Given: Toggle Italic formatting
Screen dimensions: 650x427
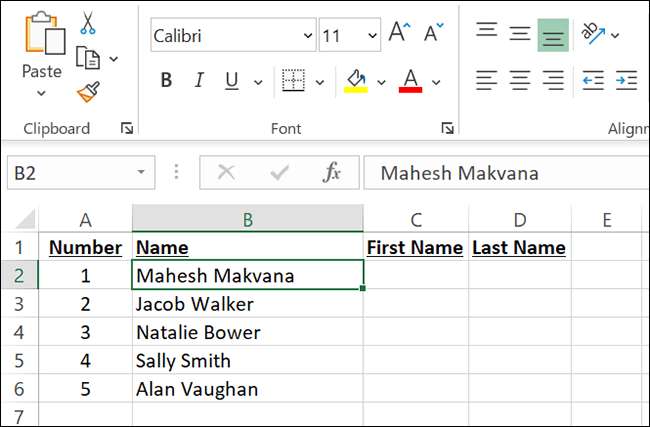Looking at the screenshot, I should point(199,81).
